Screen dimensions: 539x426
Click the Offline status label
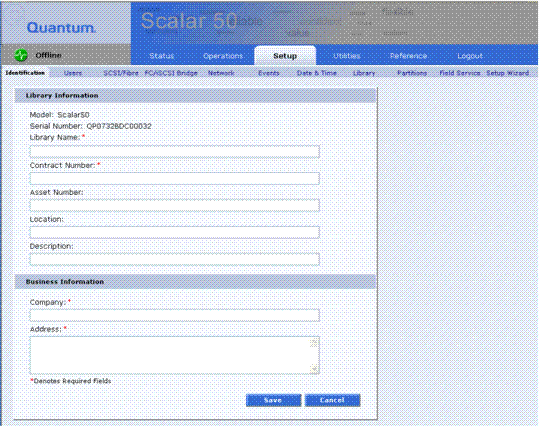point(48,55)
